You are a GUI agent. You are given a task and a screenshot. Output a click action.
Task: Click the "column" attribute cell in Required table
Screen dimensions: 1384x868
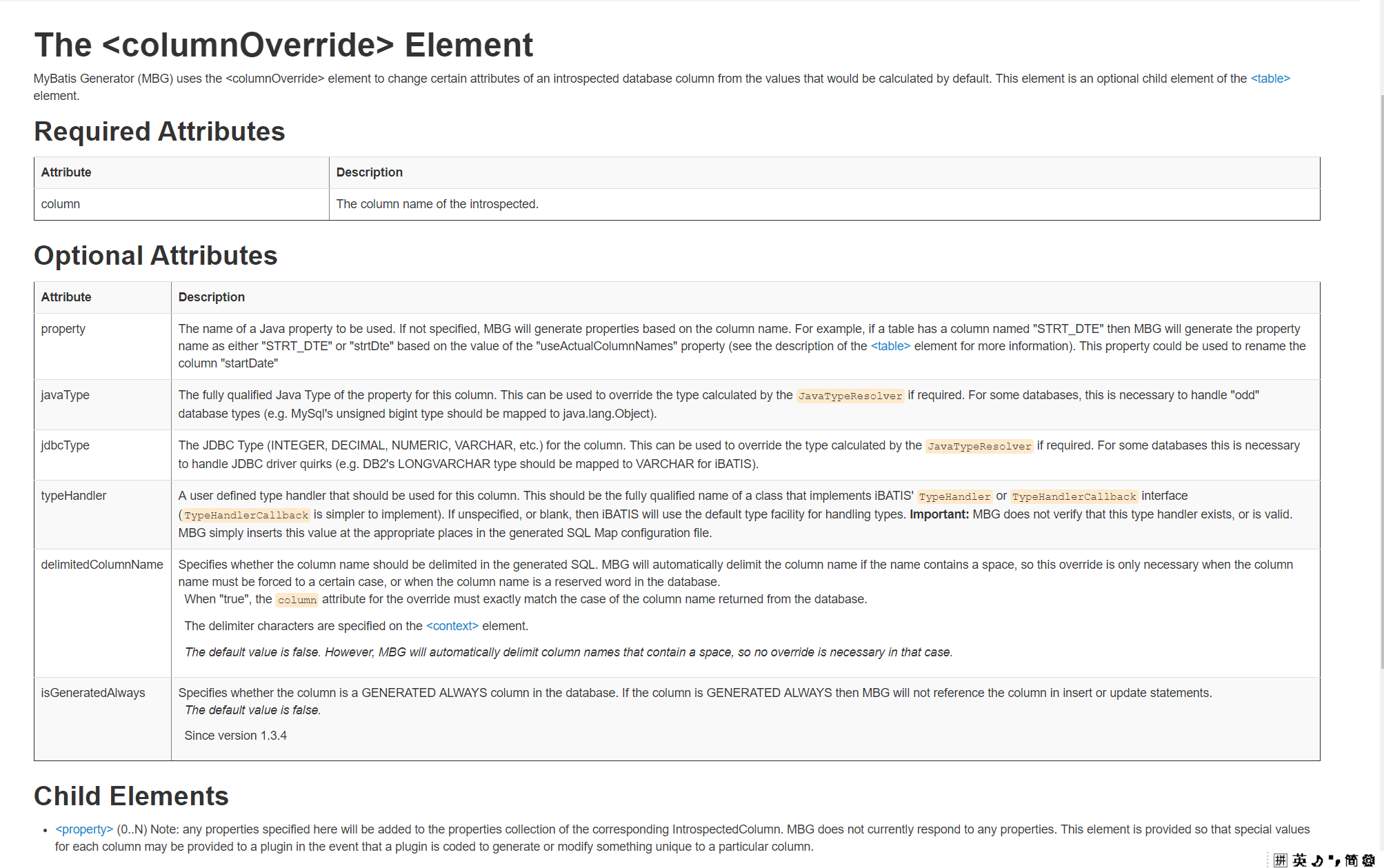pos(181,204)
